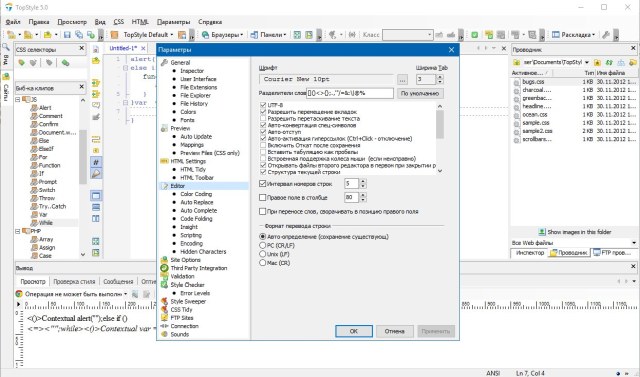Image resolution: width=640 pixels, height=377 pixels.
Task: Toggle the UTF-8 checkbox
Action: [263, 105]
